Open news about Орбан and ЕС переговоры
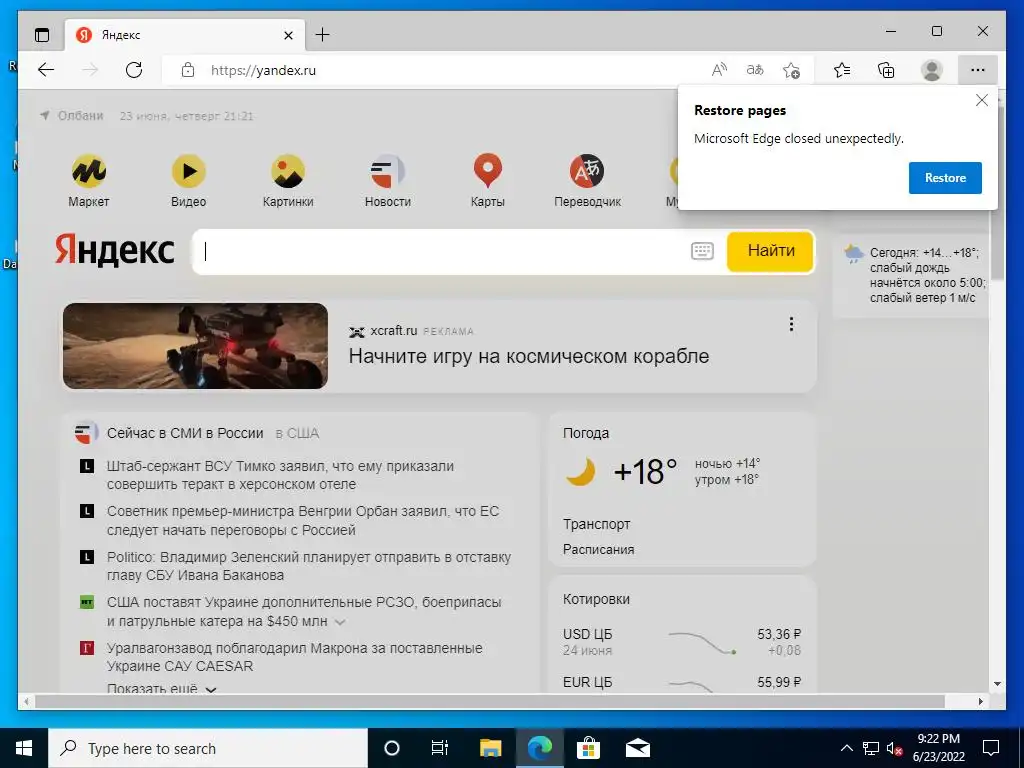 (x=302, y=520)
